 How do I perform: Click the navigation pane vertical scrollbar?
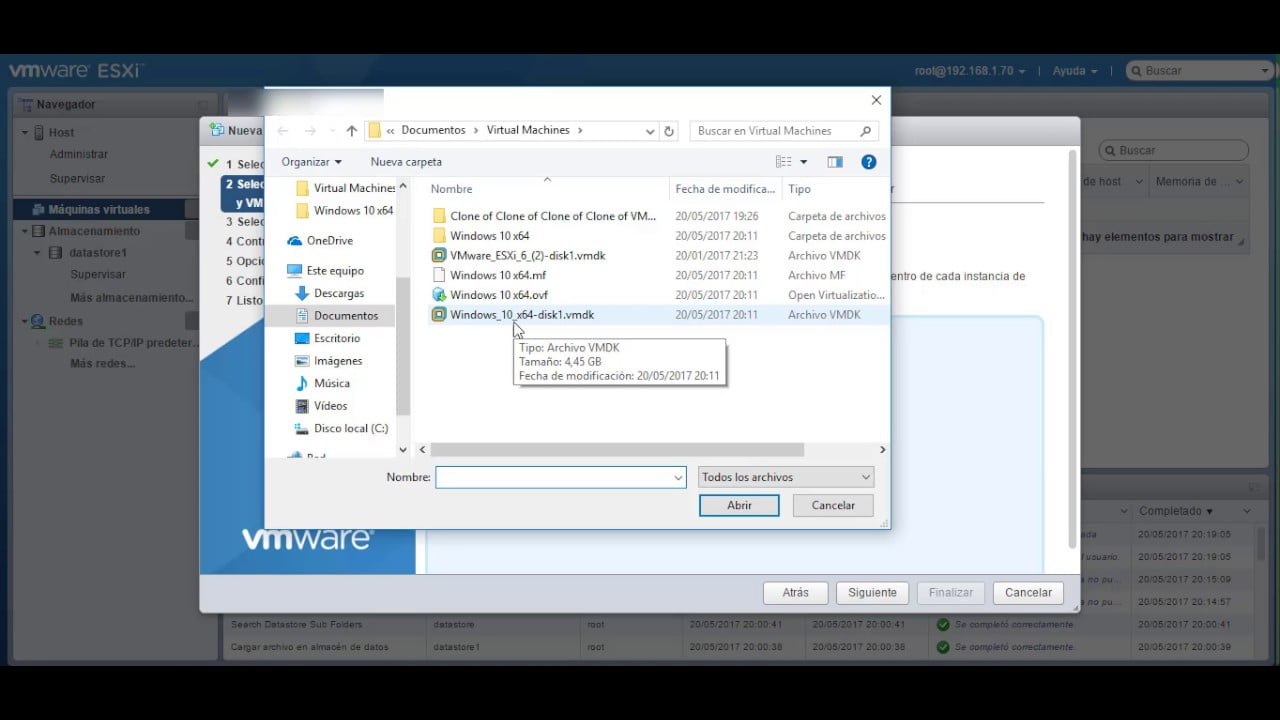click(x=403, y=346)
